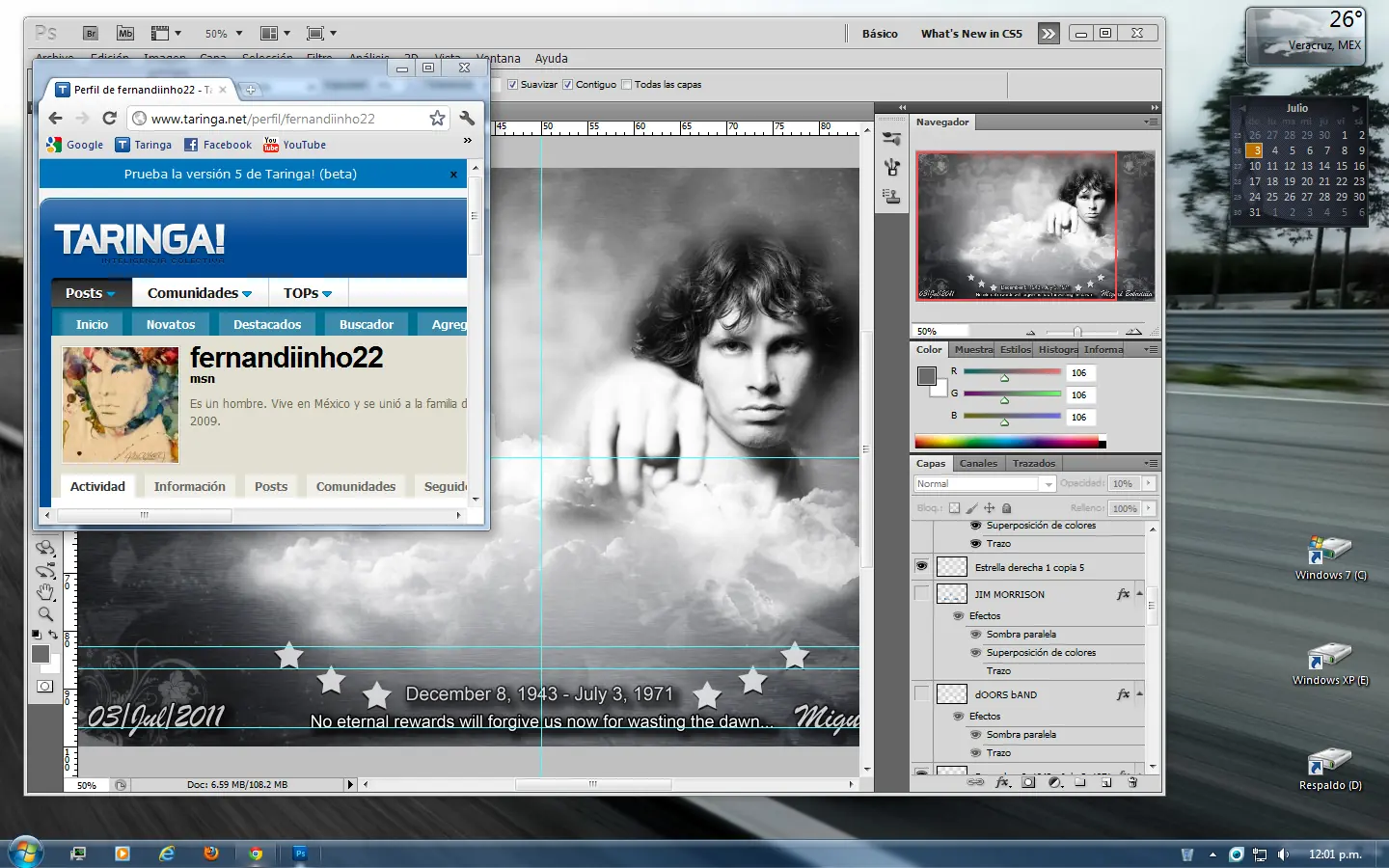
Task: Click the navigator zoom in icon
Action: pos(1133,332)
